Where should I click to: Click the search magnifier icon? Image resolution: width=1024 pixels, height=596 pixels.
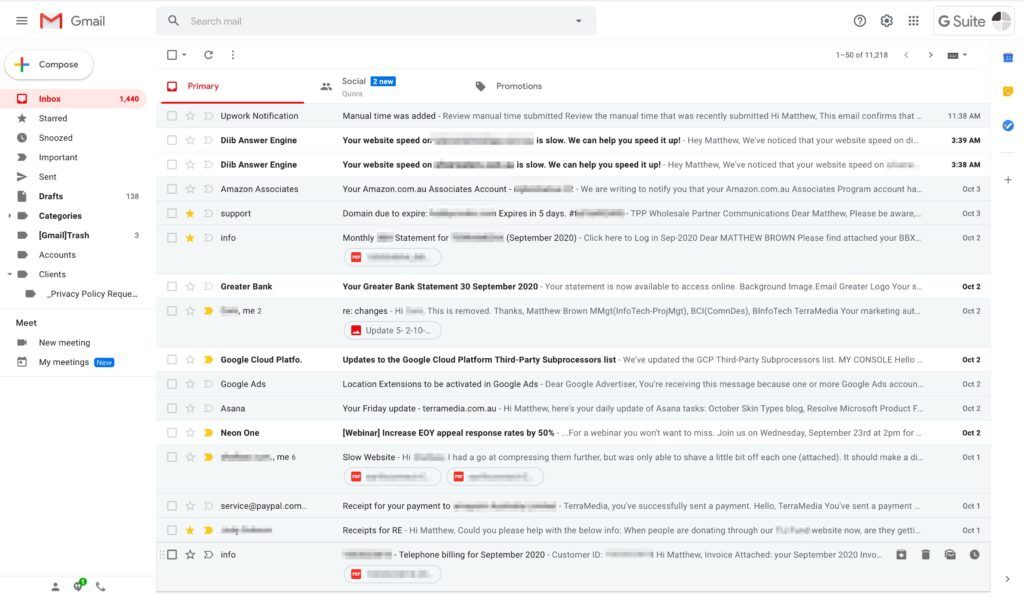(x=173, y=21)
